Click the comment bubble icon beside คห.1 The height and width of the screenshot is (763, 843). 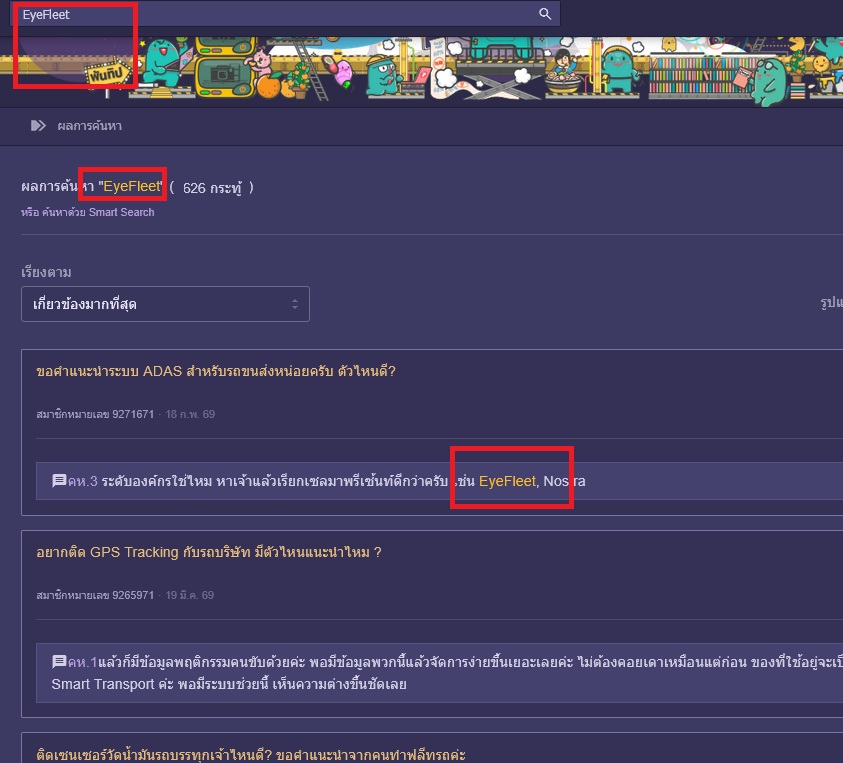(59, 661)
